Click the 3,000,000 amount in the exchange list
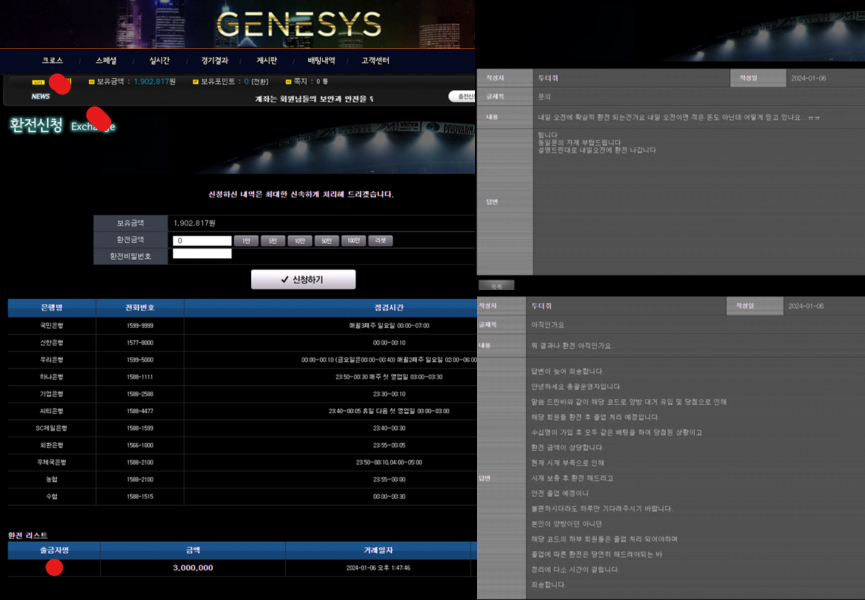The image size is (865, 600). (193, 568)
